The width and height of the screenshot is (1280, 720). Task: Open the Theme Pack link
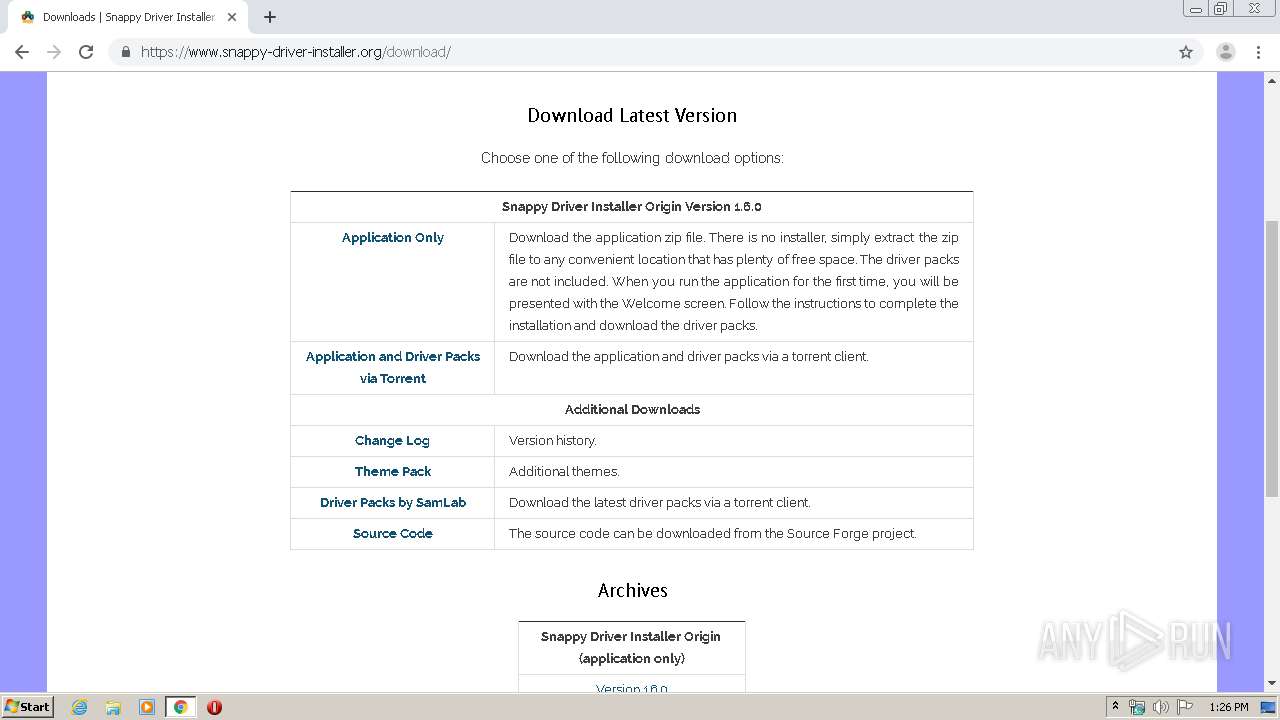393,471
